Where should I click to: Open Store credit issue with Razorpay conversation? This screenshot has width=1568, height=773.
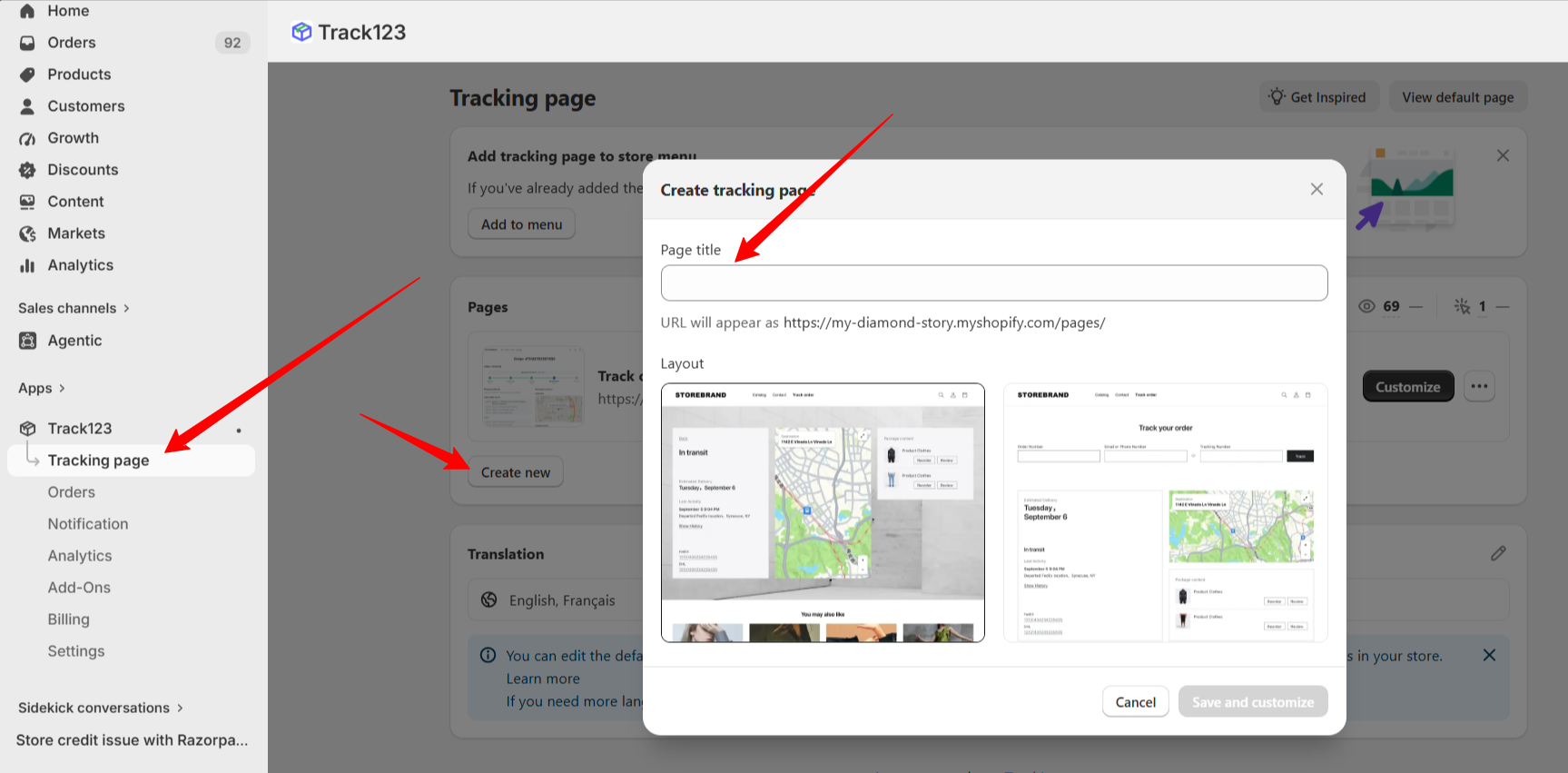click(x=132, y=740)
